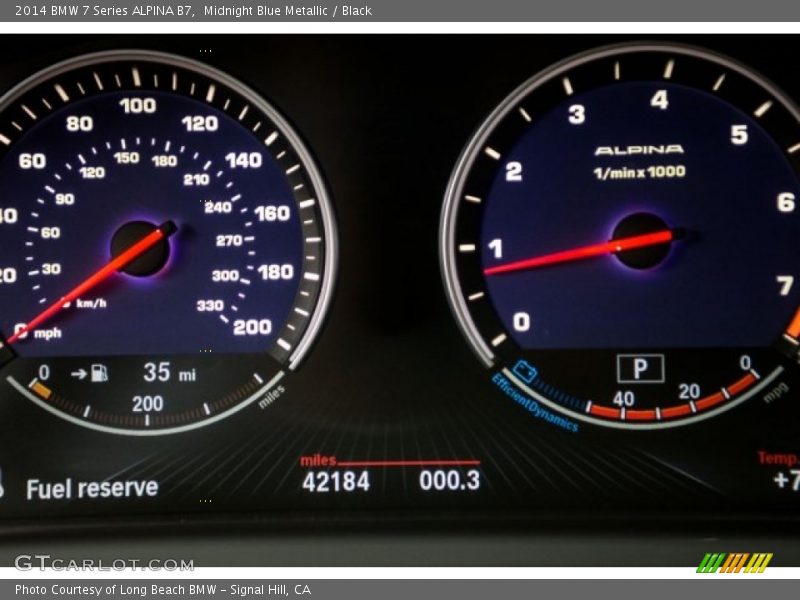Select the 42184 odometer reading
This screenshot has height=600, width=800.
[x=336, y=481]
